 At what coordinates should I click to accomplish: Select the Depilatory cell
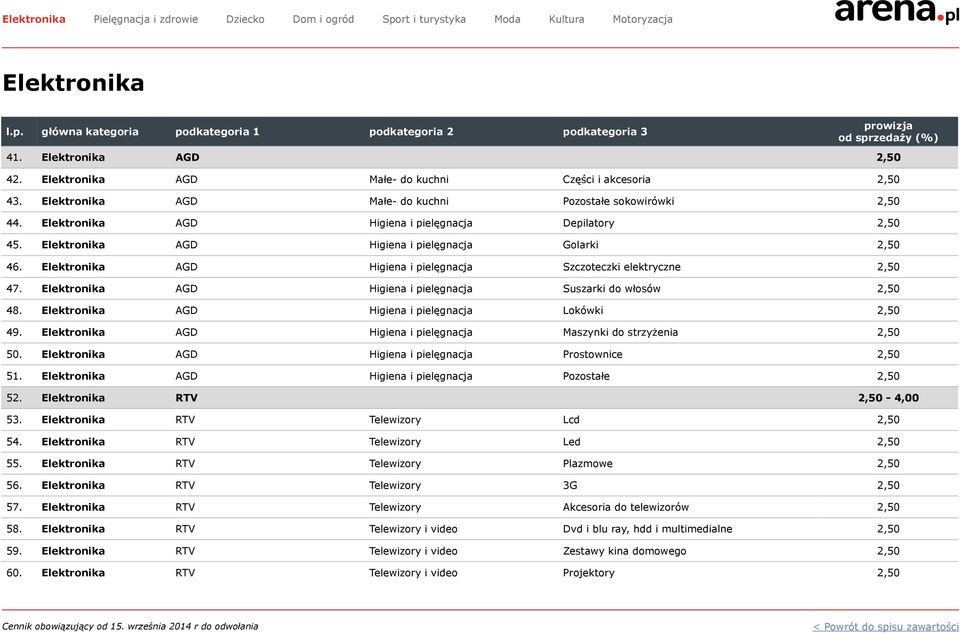[588, 223]
